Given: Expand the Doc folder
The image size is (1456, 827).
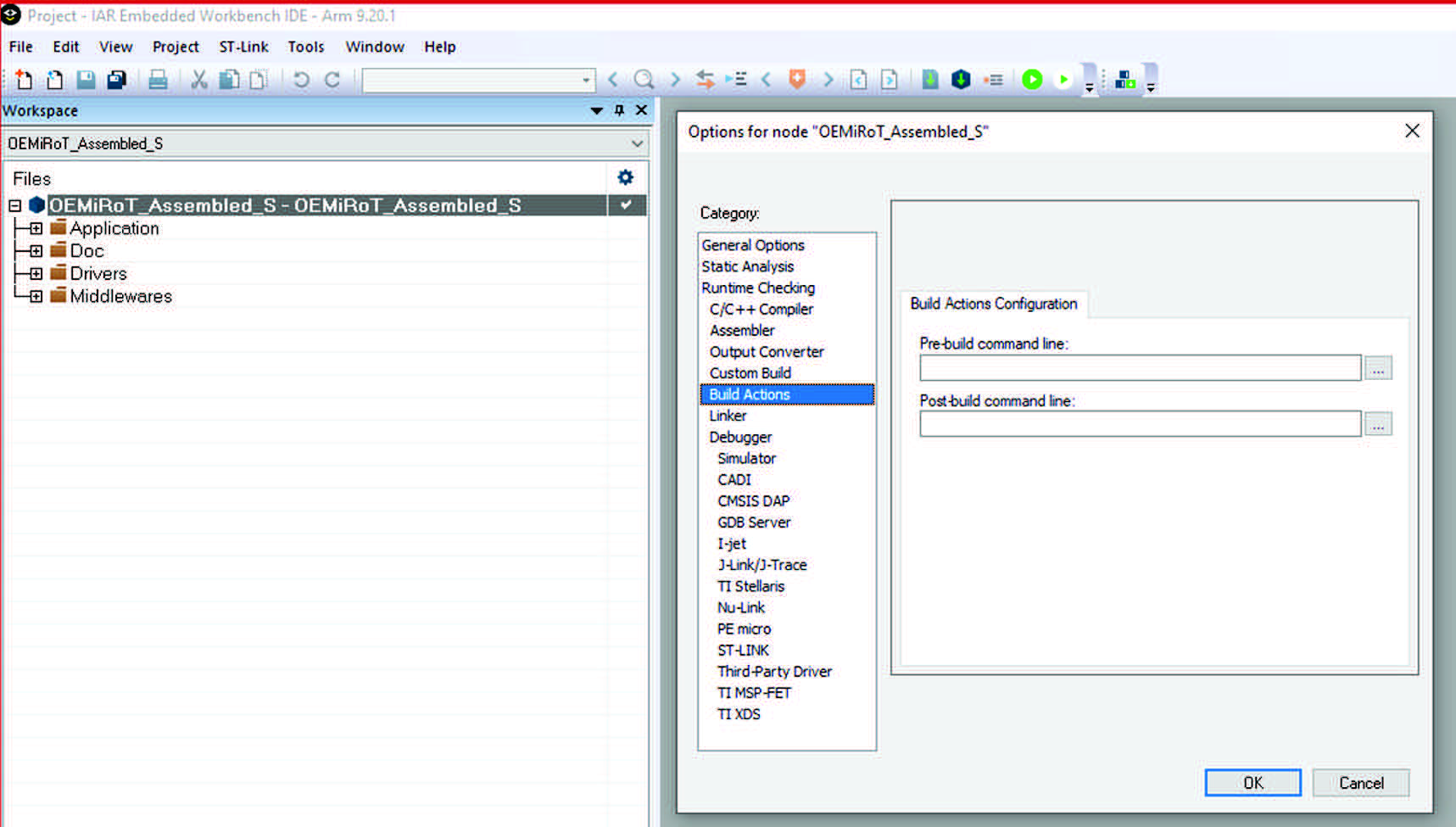Looking at the screenshot, I should coord(36,251).
